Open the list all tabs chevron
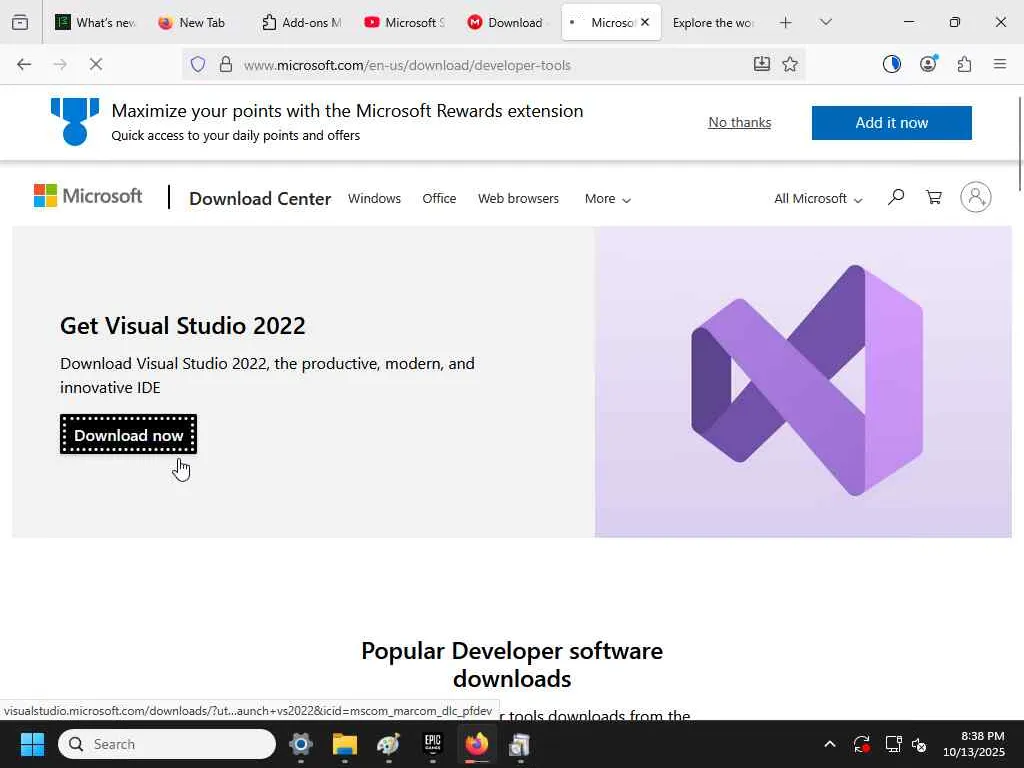This screenshot has width=1024, height=768. coord(825,22)
